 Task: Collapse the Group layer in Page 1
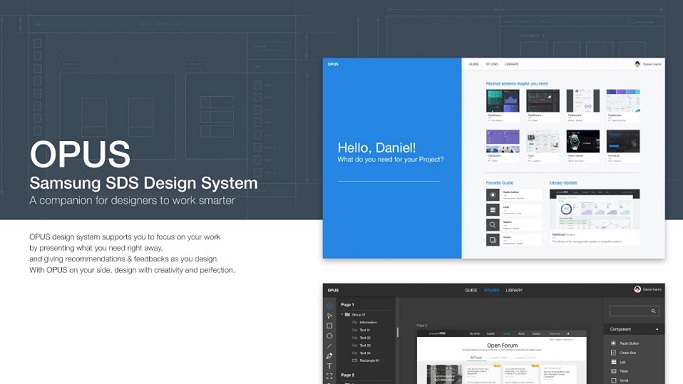click(x=342, y=314)
